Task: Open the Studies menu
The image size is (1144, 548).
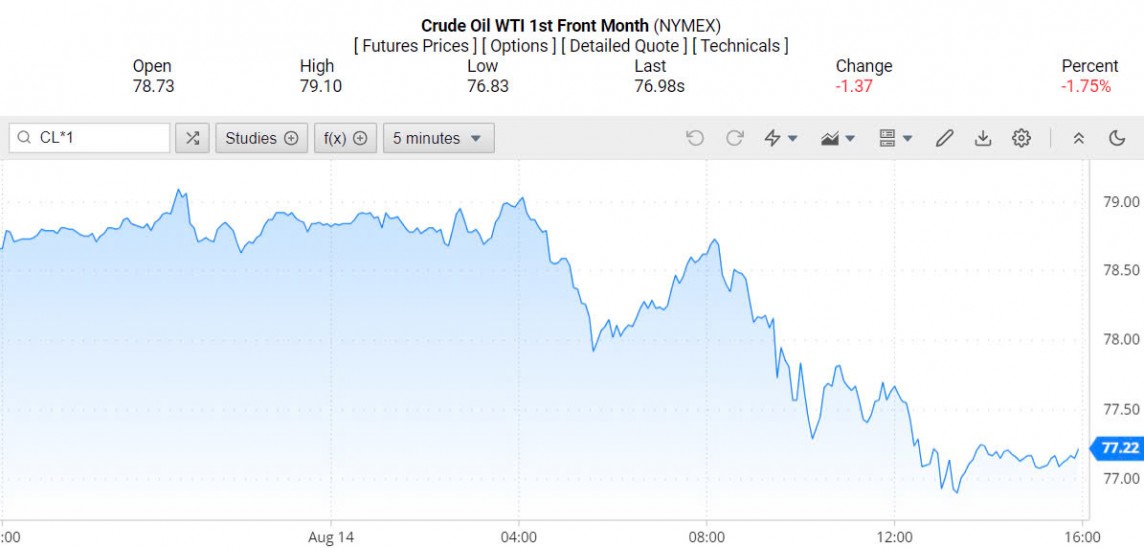Action: [x=261, y=138]
